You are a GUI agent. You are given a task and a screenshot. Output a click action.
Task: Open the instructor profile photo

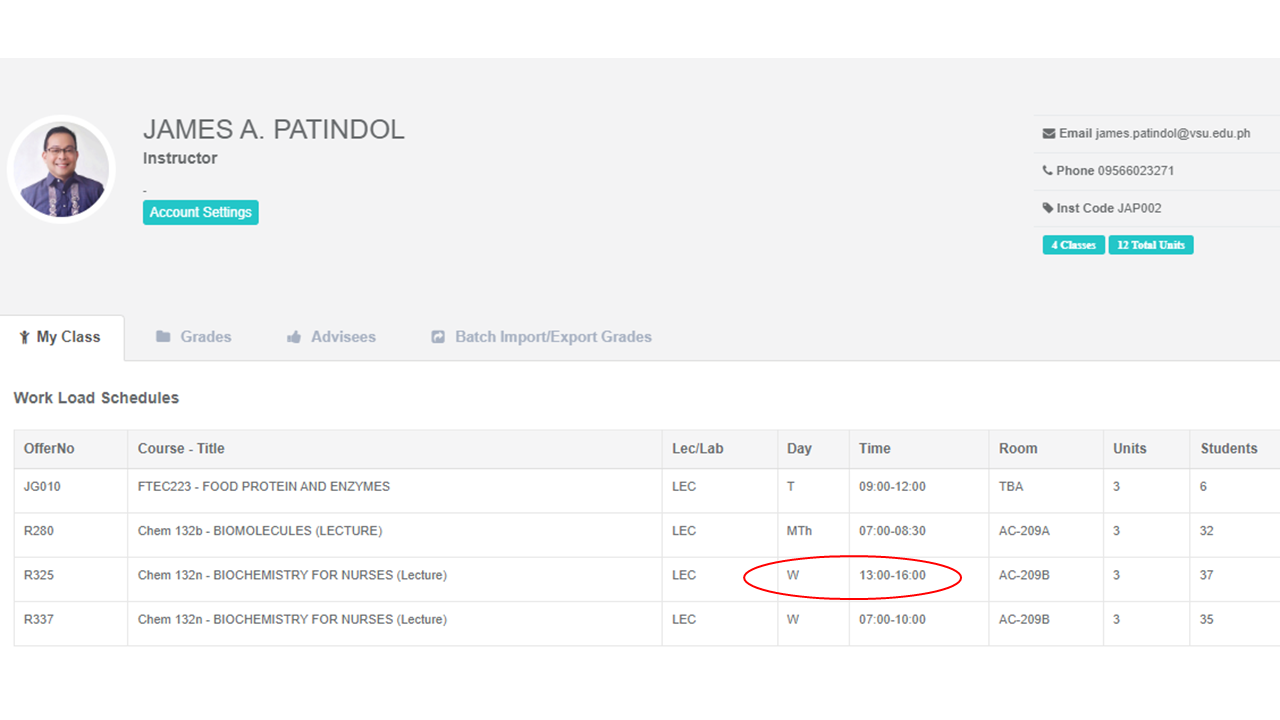coord(62,169)
